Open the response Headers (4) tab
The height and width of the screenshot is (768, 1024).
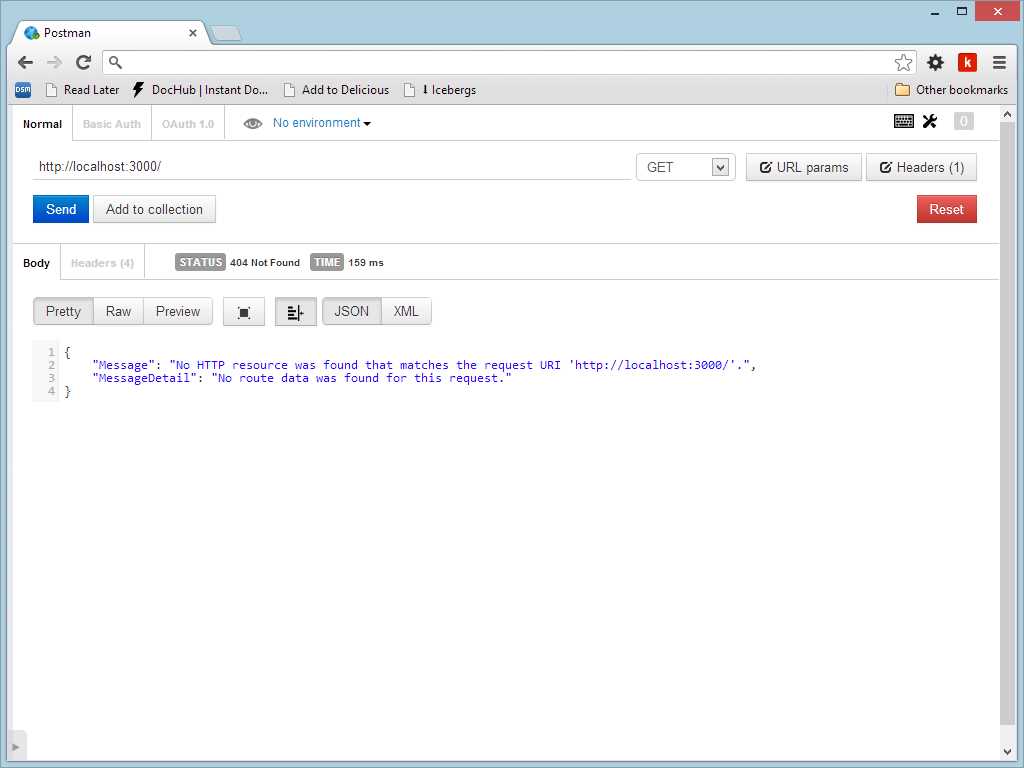pos(102,263)
